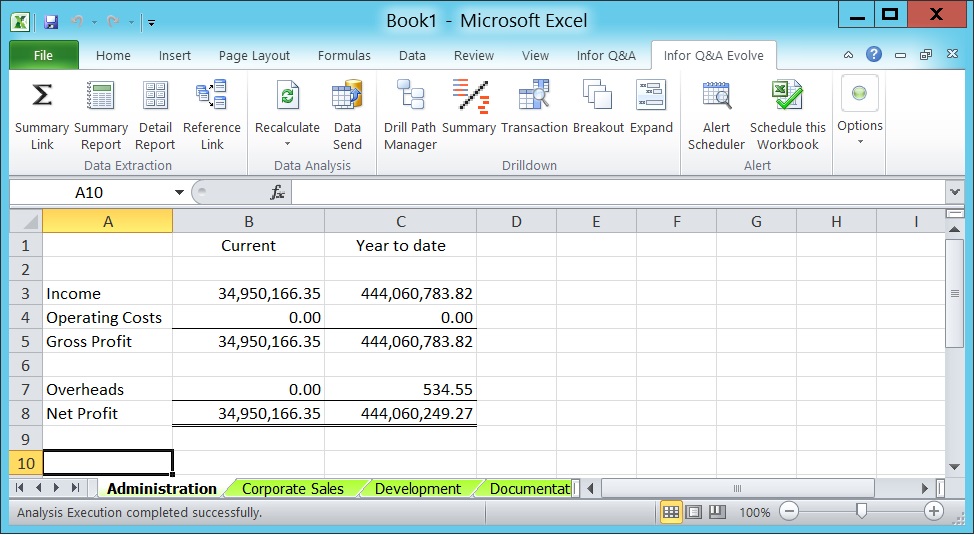Select the Administration sheet tab
Screen dimensions: 974x535
click(162, 489)
